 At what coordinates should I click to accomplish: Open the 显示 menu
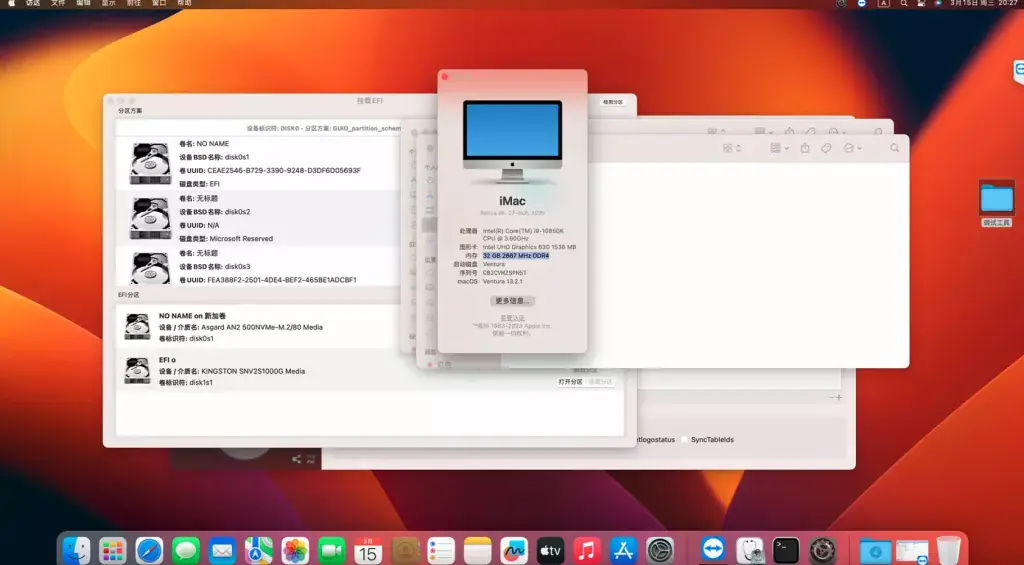[108, 3]
